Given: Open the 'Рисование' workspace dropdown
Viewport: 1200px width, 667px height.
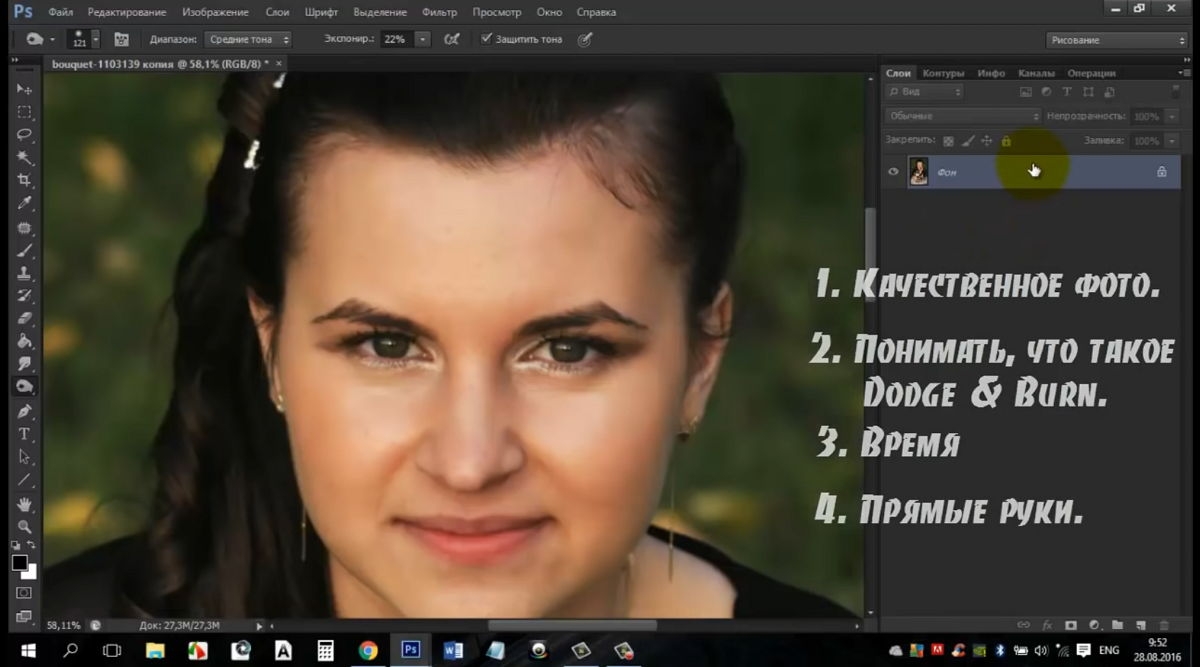Looking at the screenshot, I should pyautogui.click(x=1117, y=40).
